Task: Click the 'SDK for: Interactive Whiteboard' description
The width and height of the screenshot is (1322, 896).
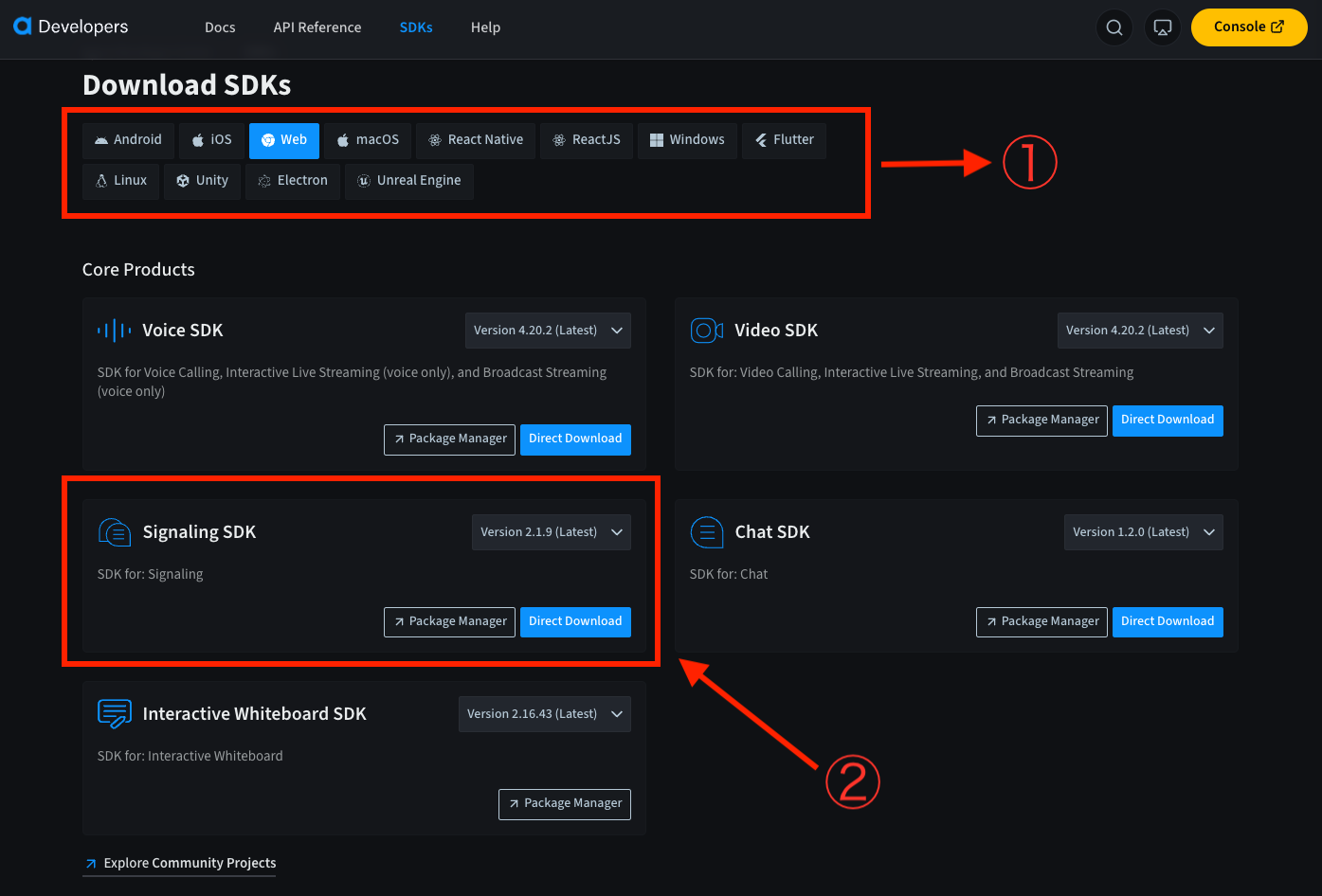Action: [x=190, y=757]
